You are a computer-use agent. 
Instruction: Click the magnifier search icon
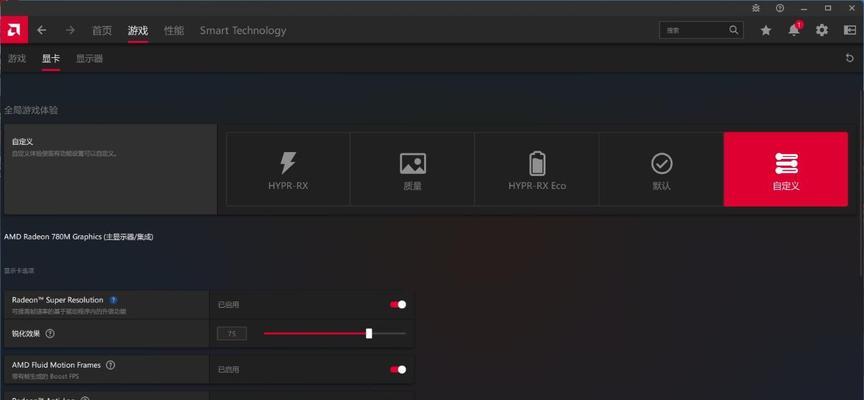tap(734, 30)
